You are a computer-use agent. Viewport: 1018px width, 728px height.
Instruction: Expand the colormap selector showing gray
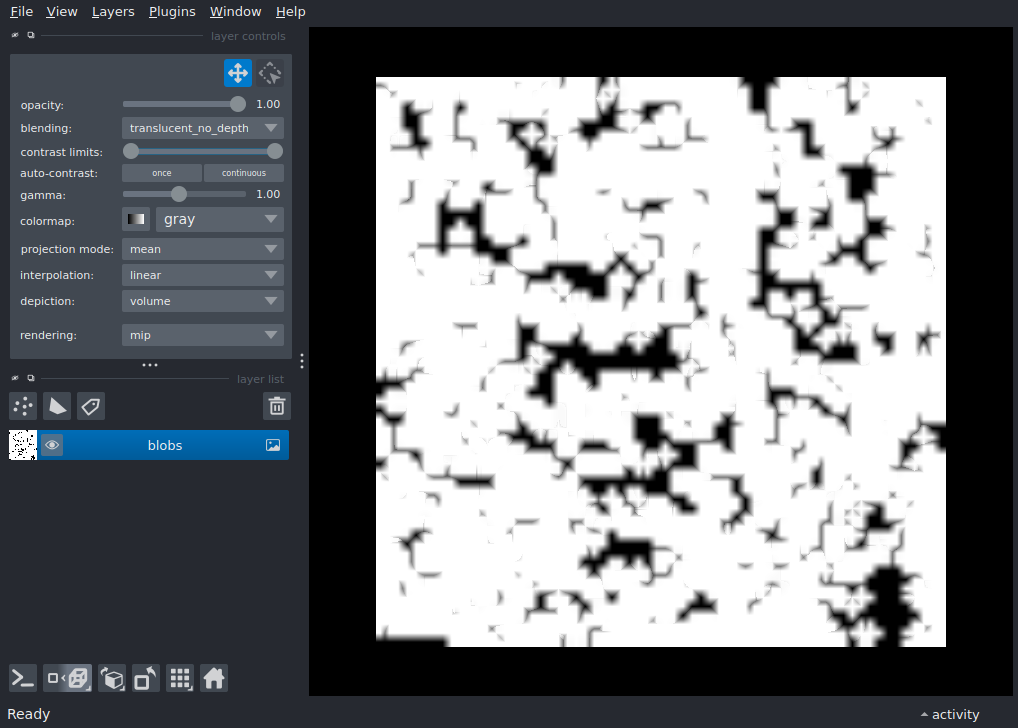click(x=219, y=218)
